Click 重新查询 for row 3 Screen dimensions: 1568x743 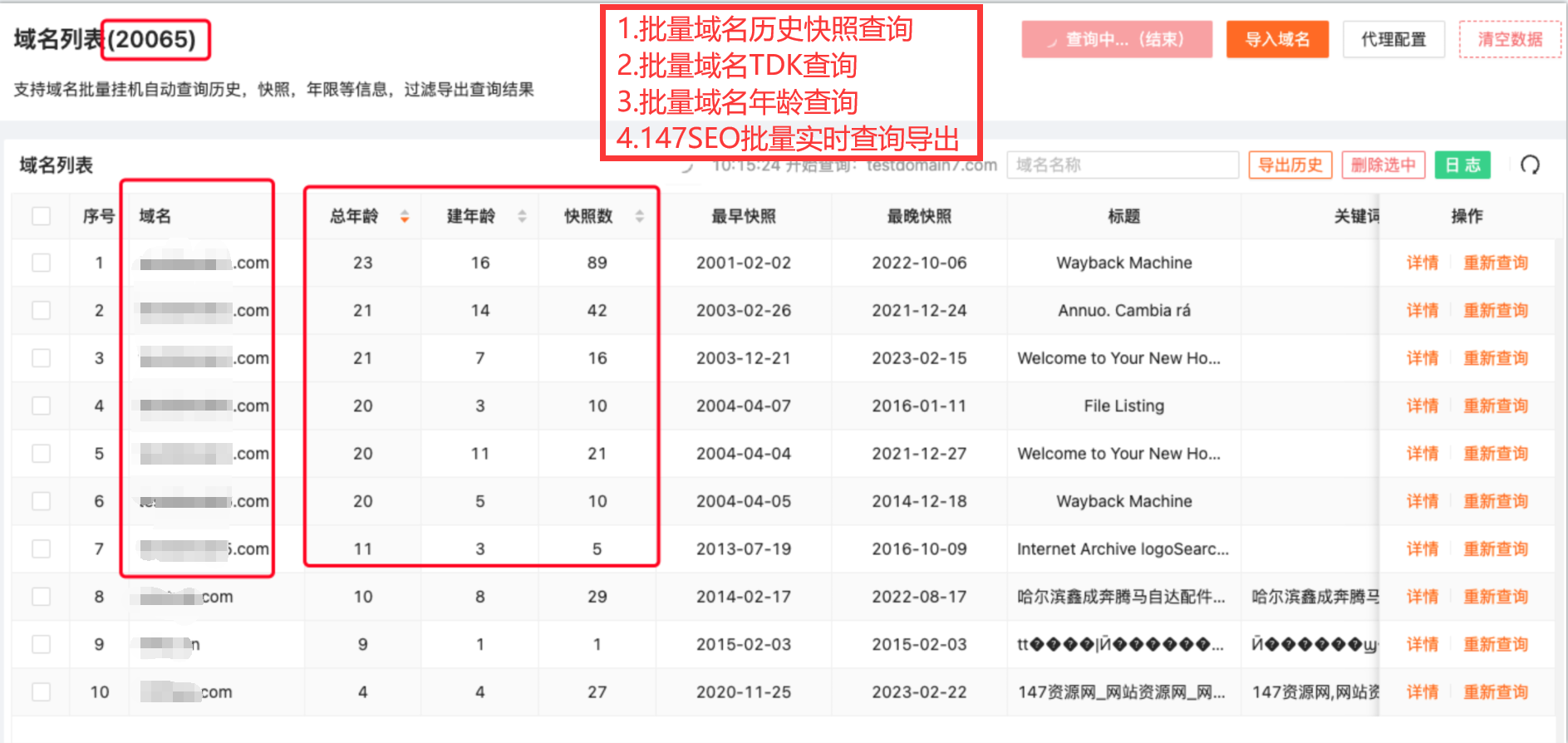[x=1496, y=358]
